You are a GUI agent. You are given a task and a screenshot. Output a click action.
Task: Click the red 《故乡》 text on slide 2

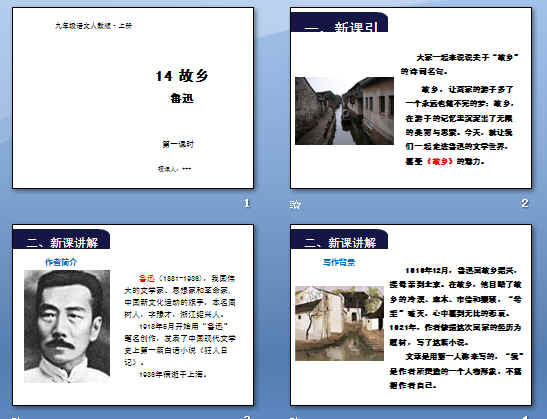440,161
